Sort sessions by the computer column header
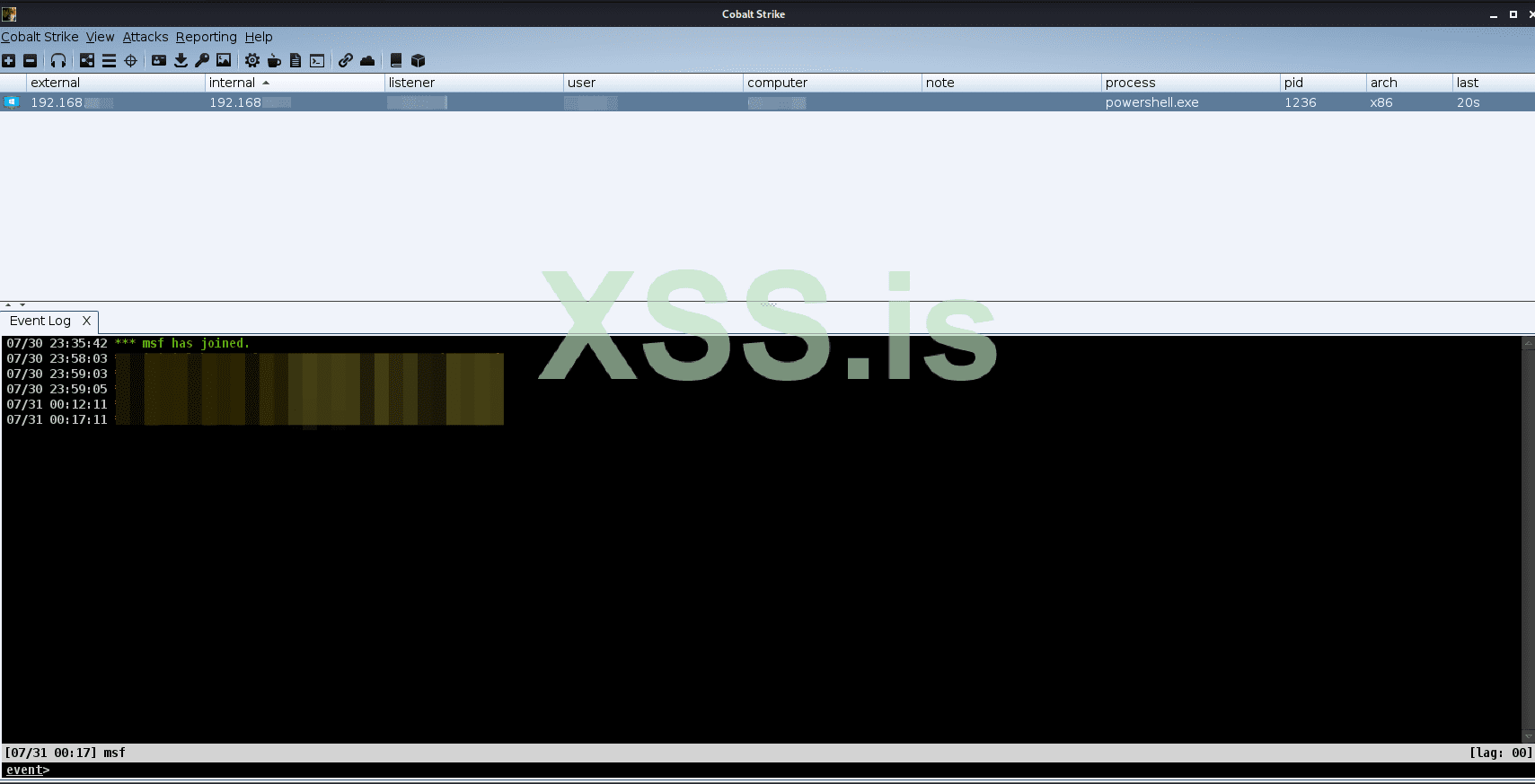This screenshot has height=784, width=1535. click(833, 83)
